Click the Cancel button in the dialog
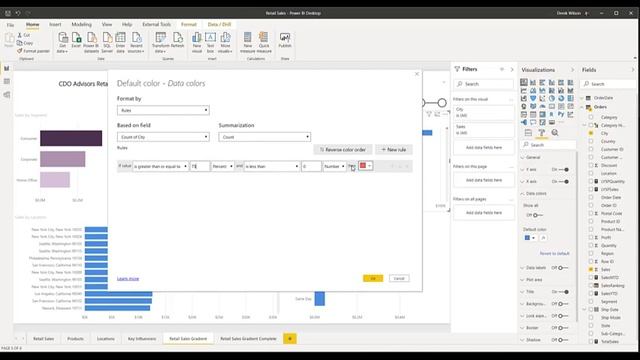Viewport: 640px width, 360px height. [399, 278]
